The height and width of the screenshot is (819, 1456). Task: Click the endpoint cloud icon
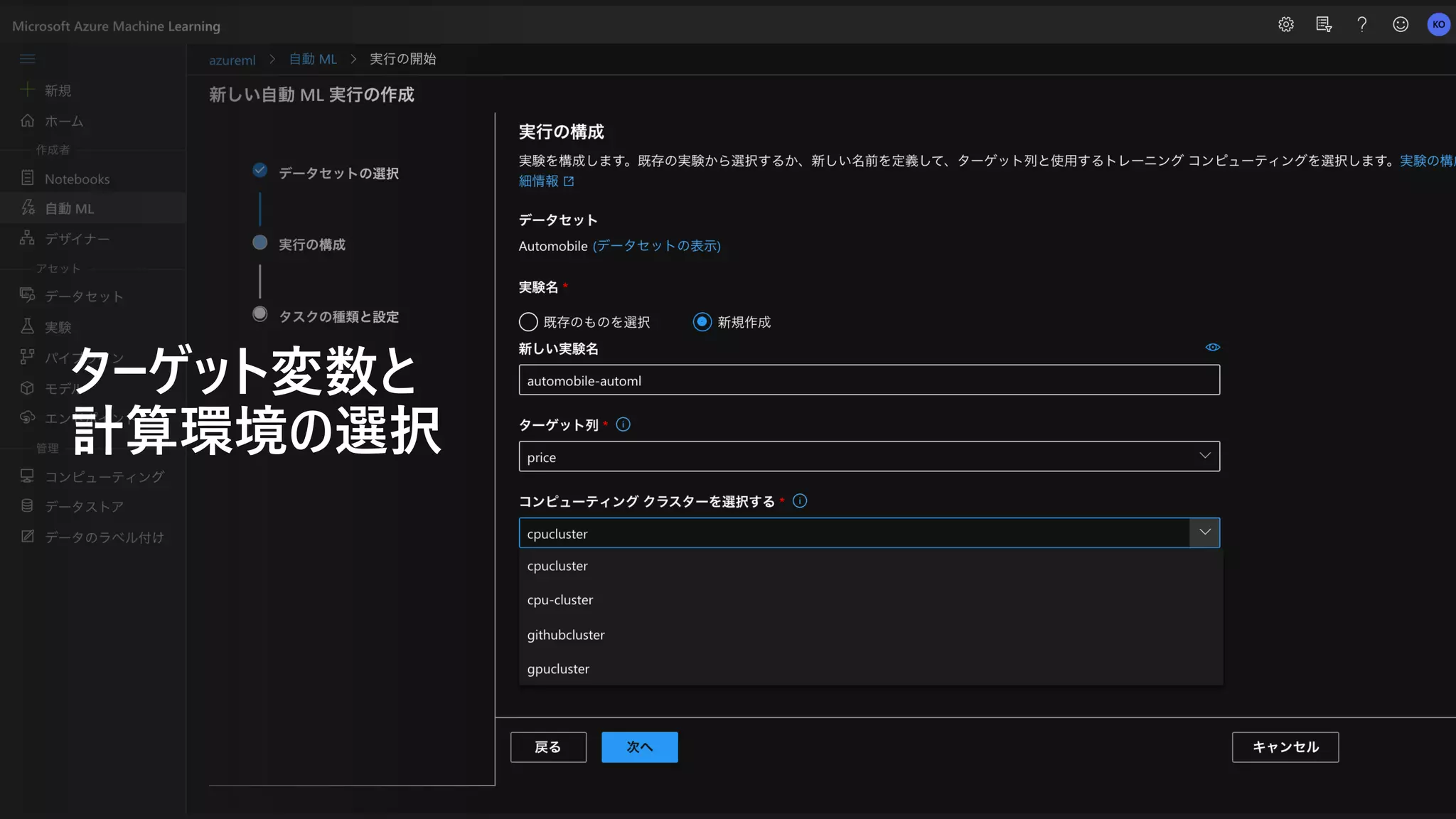coord(27,417)
